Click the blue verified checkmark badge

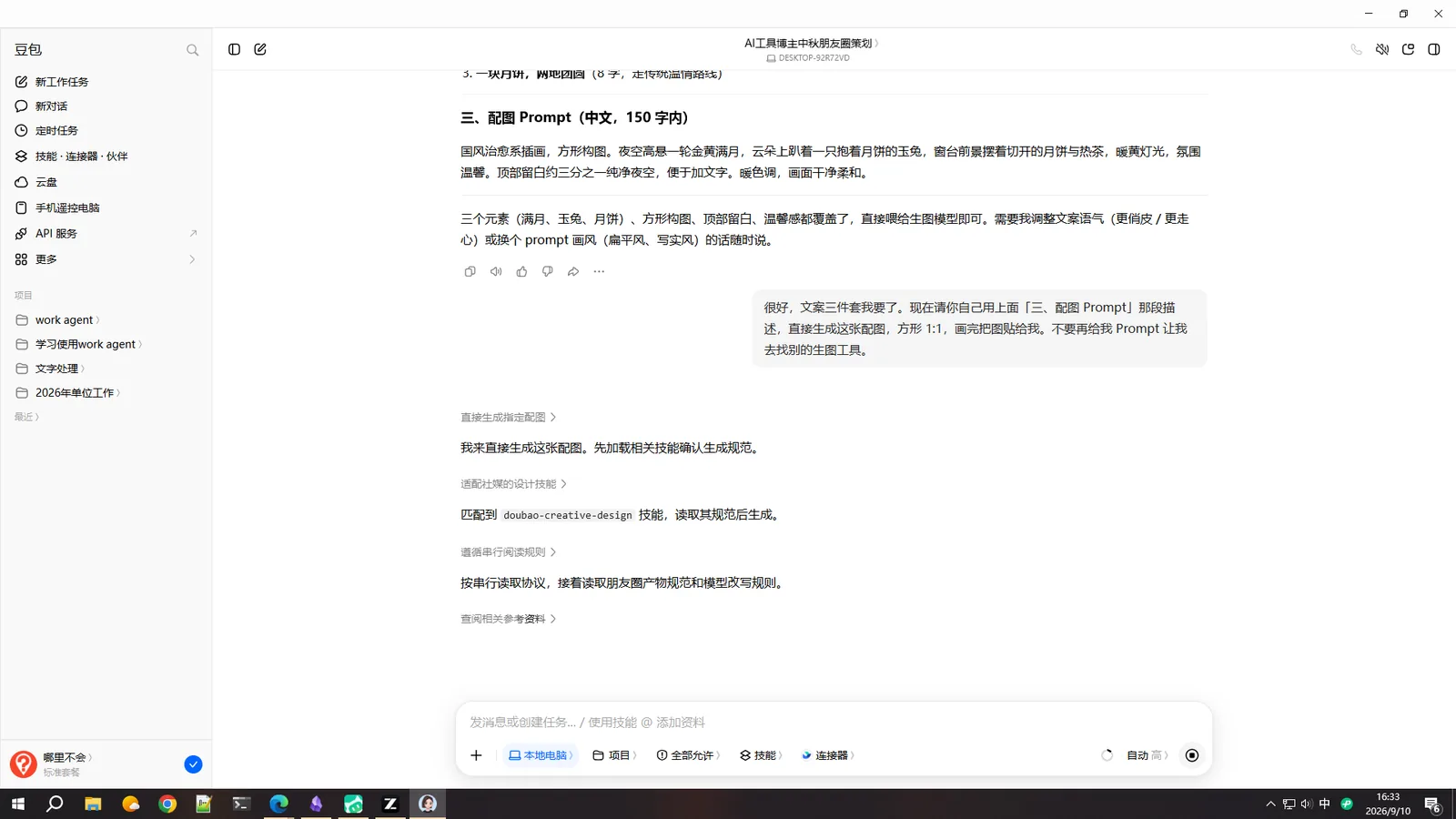(193, 764)
